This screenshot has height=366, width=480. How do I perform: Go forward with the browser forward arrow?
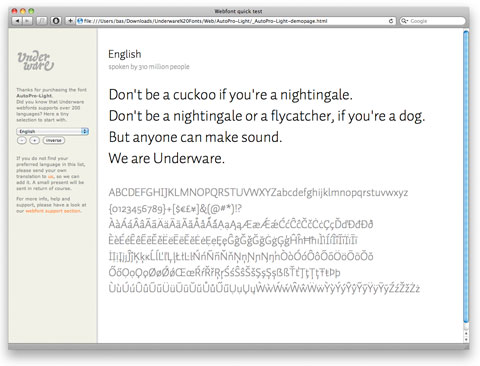(27, 21)
